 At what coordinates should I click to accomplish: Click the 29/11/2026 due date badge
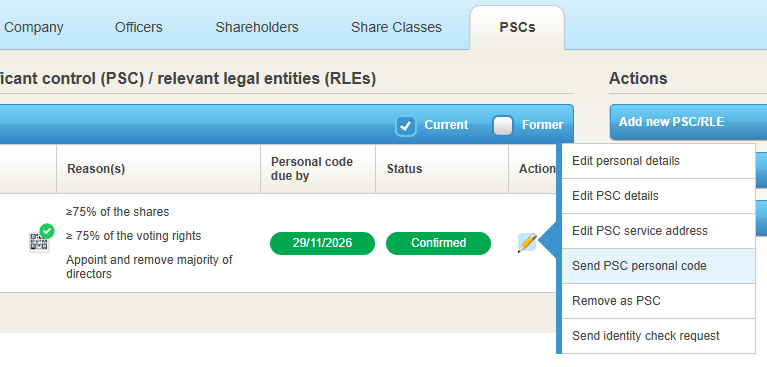coord(322,243)
